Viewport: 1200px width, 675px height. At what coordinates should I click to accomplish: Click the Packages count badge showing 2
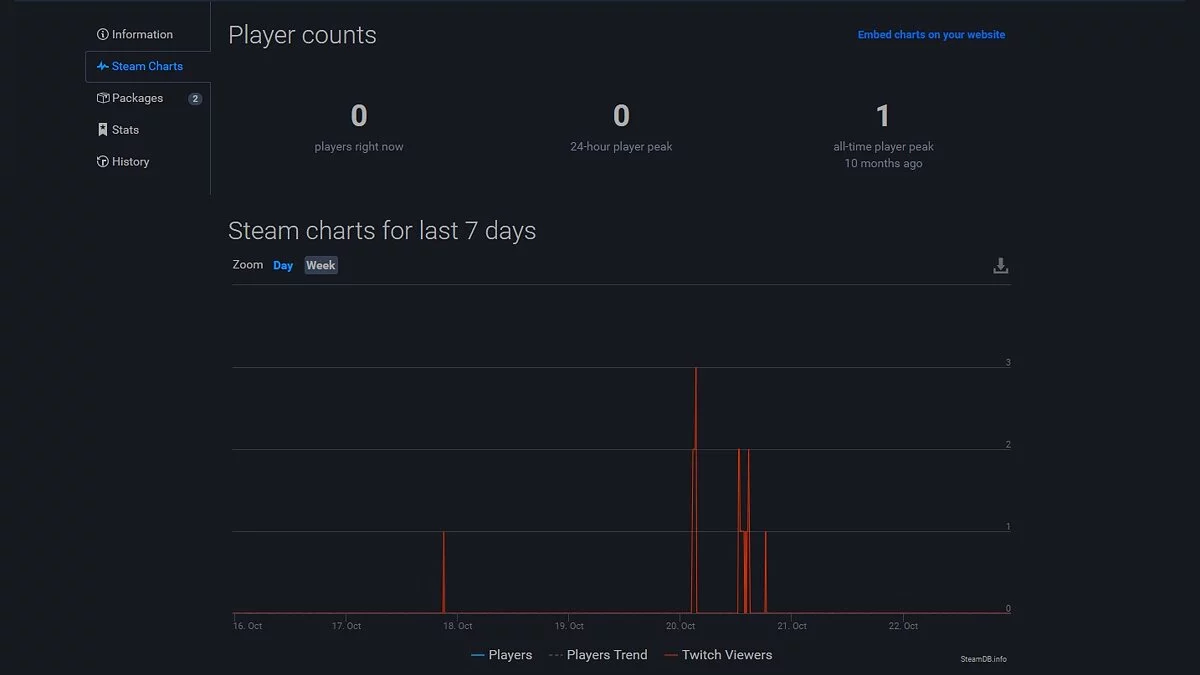195,99
